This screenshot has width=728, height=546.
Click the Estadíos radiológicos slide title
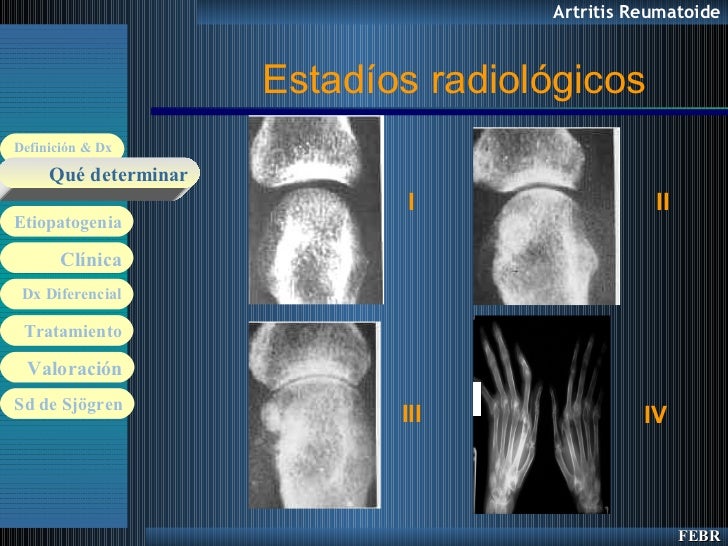[x=454, y=80]
